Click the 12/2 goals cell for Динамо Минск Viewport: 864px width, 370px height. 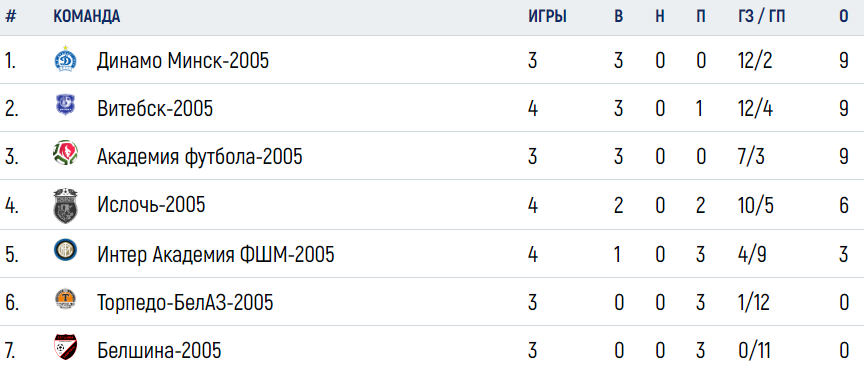click(x=755, y=60)
